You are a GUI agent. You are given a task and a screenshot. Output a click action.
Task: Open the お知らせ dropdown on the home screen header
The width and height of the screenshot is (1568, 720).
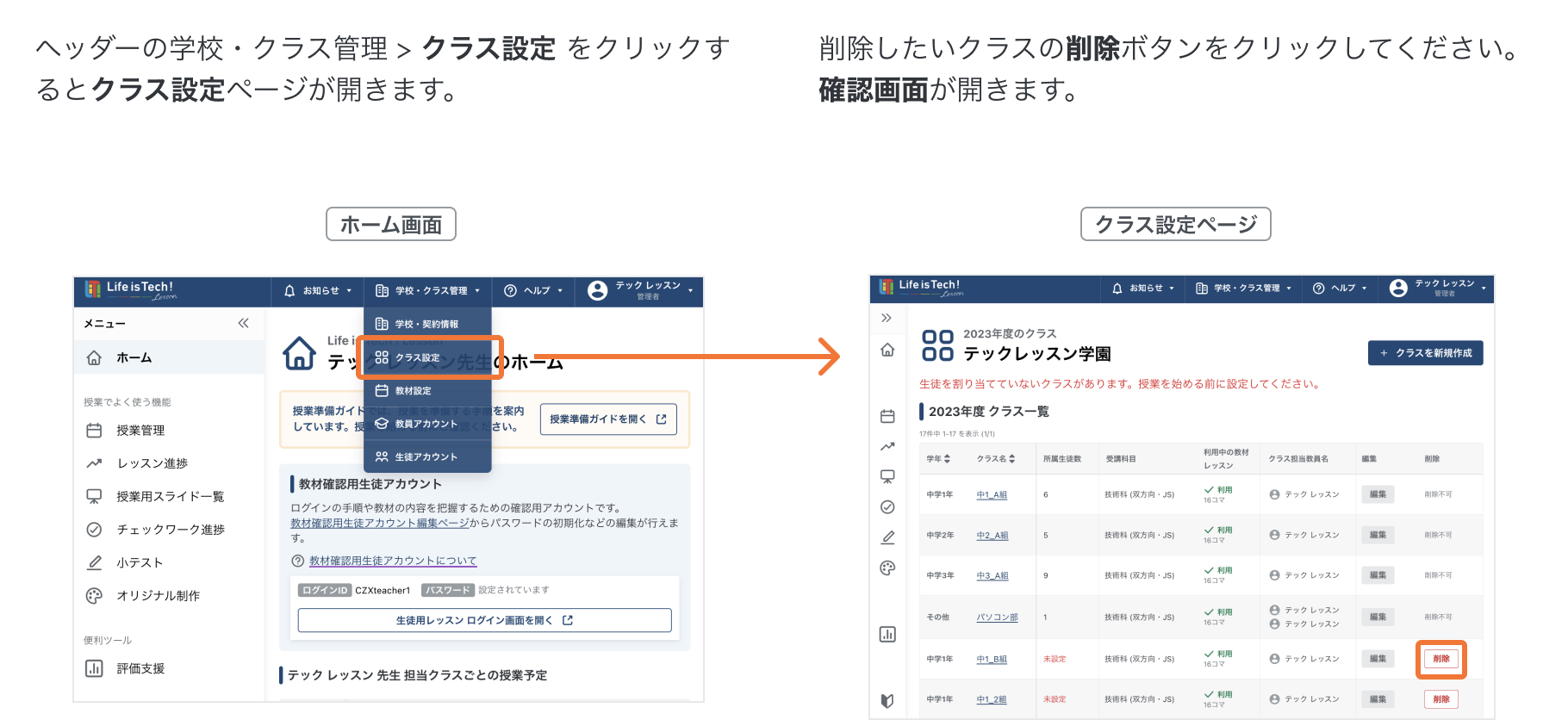point(318,291)
